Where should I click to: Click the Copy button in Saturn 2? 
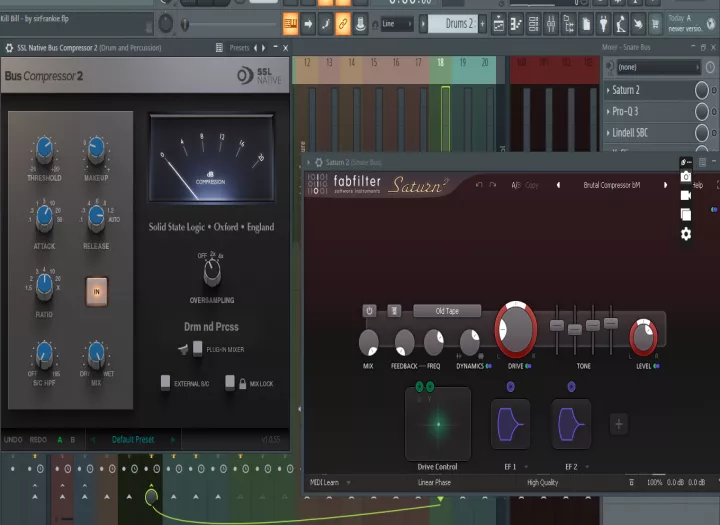532,185
